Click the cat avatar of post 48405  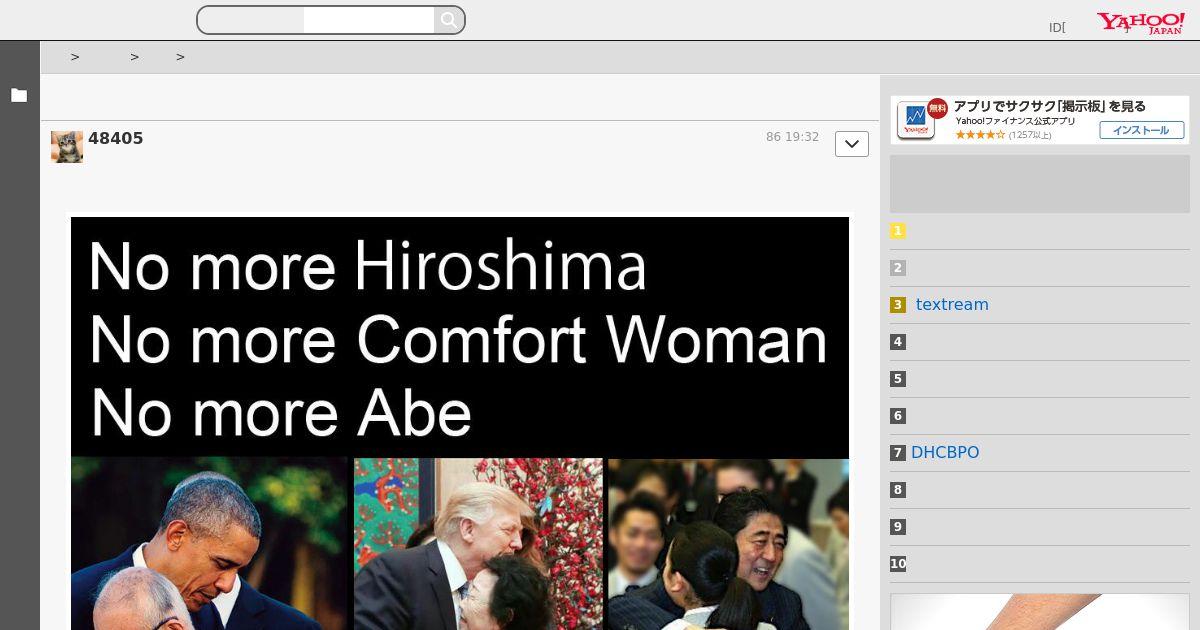coord(67,146)
